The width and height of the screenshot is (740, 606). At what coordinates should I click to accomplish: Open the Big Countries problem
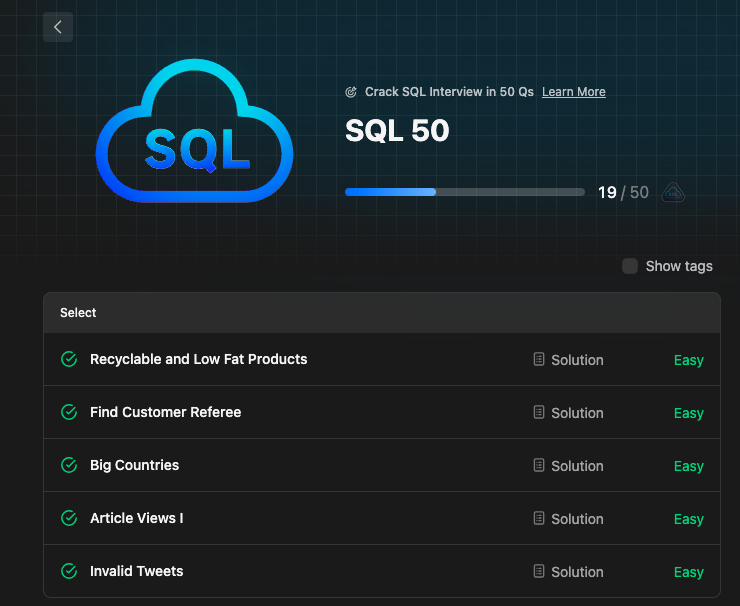click(x=135, y=465)
